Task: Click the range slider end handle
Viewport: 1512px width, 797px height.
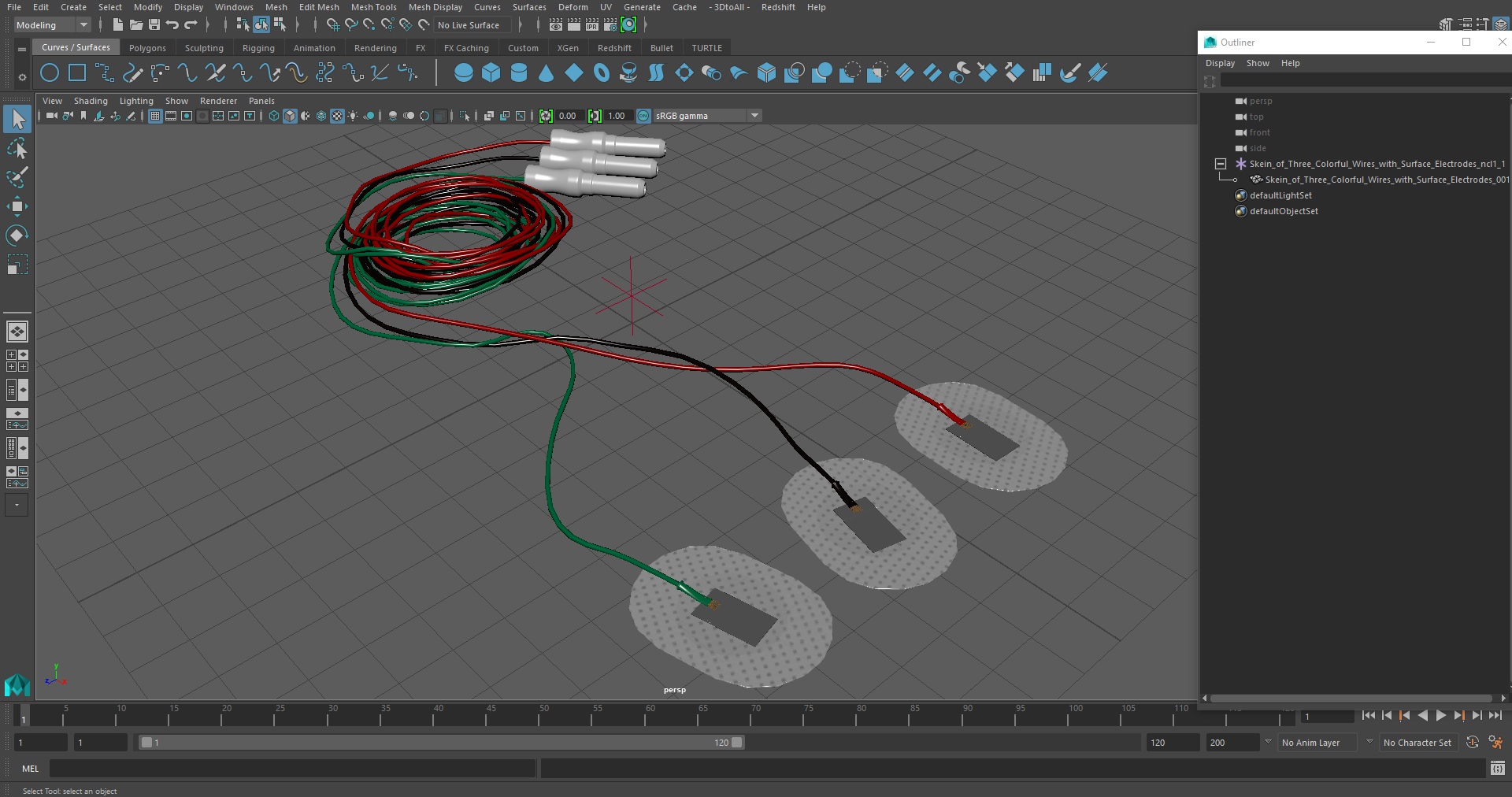Action: tap(737, 742)
